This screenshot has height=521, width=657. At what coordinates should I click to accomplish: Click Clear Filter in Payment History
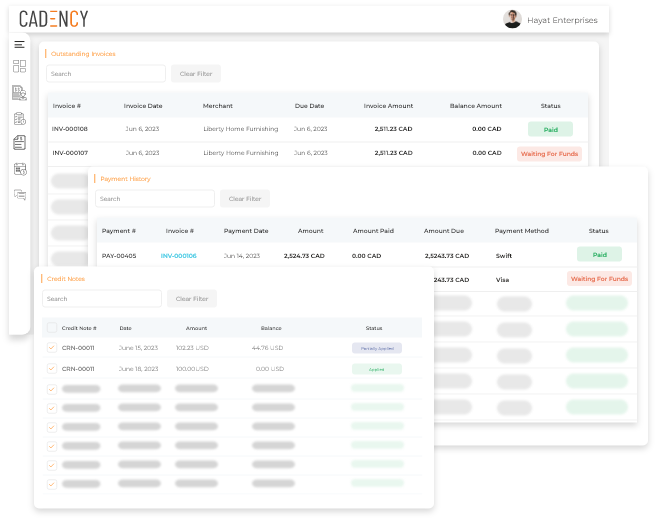click(245, 199)
